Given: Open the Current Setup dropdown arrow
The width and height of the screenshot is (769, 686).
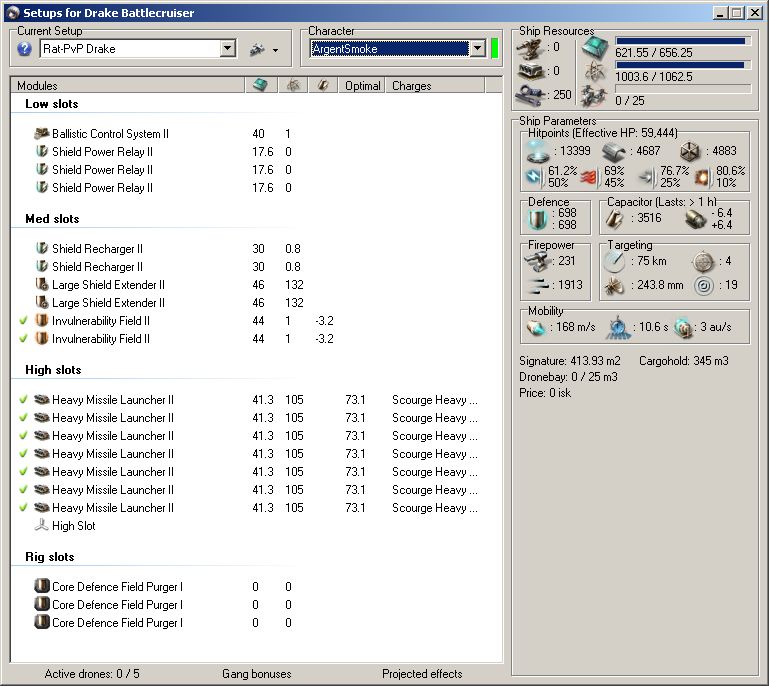Looking at the screenshot, I should (227, 49).
